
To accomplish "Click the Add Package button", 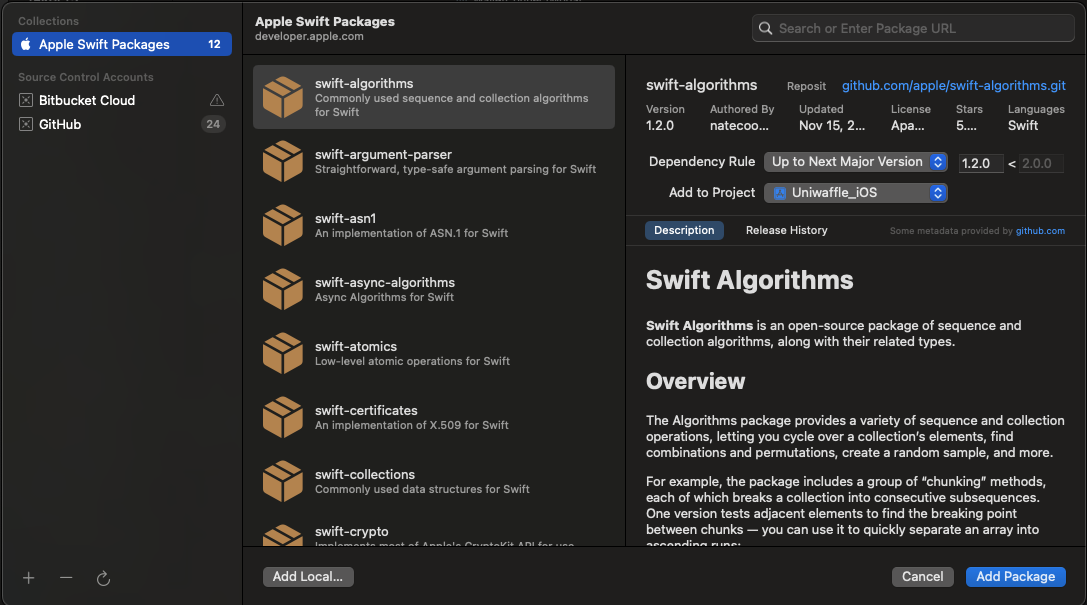I will pyautogui.click(x=1016, y=577).
